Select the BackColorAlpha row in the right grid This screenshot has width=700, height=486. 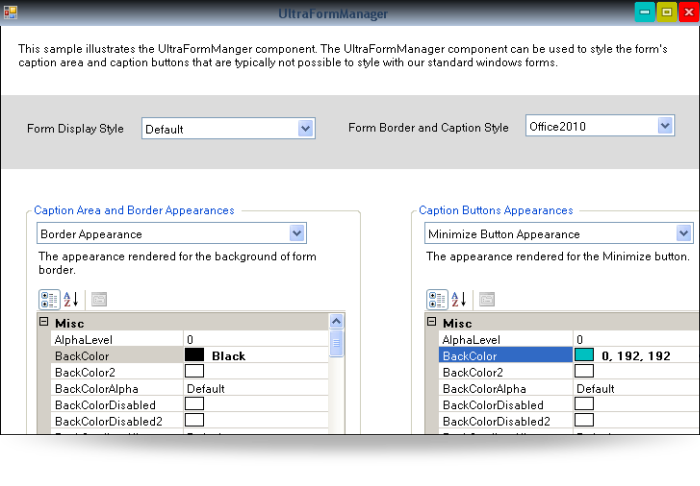pyautogui.click(x=569, y=388)
